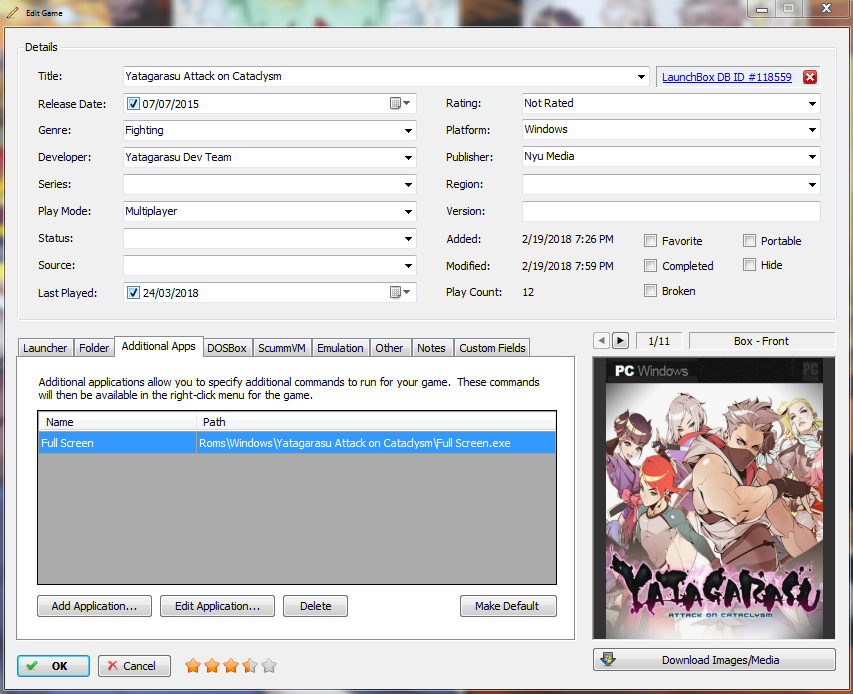This screenshot has width=853, height=694.
Task: Switch to the Launcher tab
Action: coord(45,348)
